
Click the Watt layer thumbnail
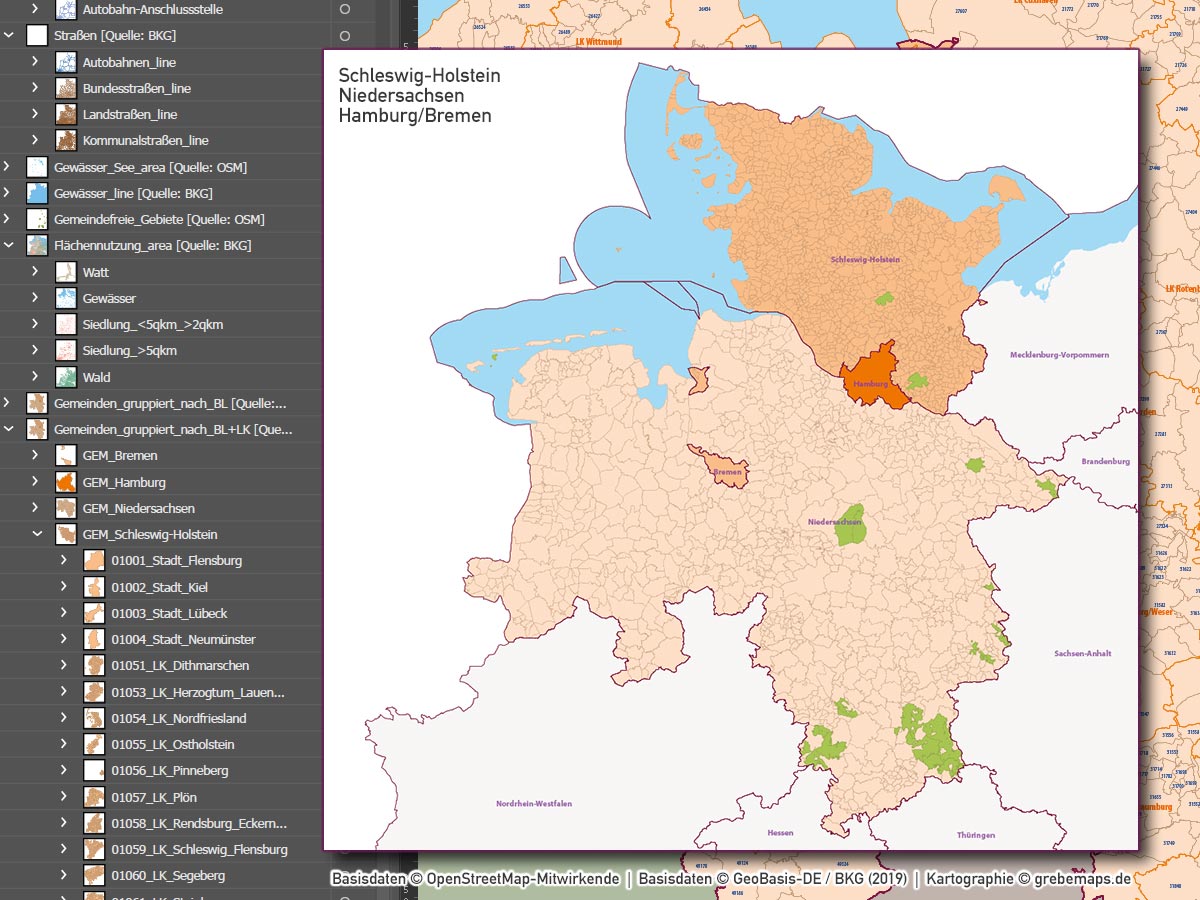[65, 271]
